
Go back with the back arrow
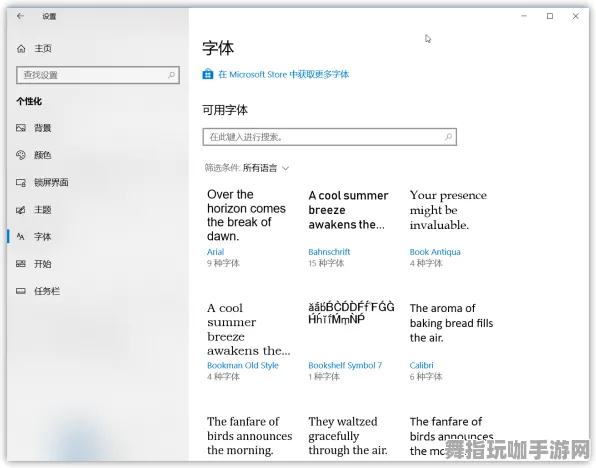[20, 16]
